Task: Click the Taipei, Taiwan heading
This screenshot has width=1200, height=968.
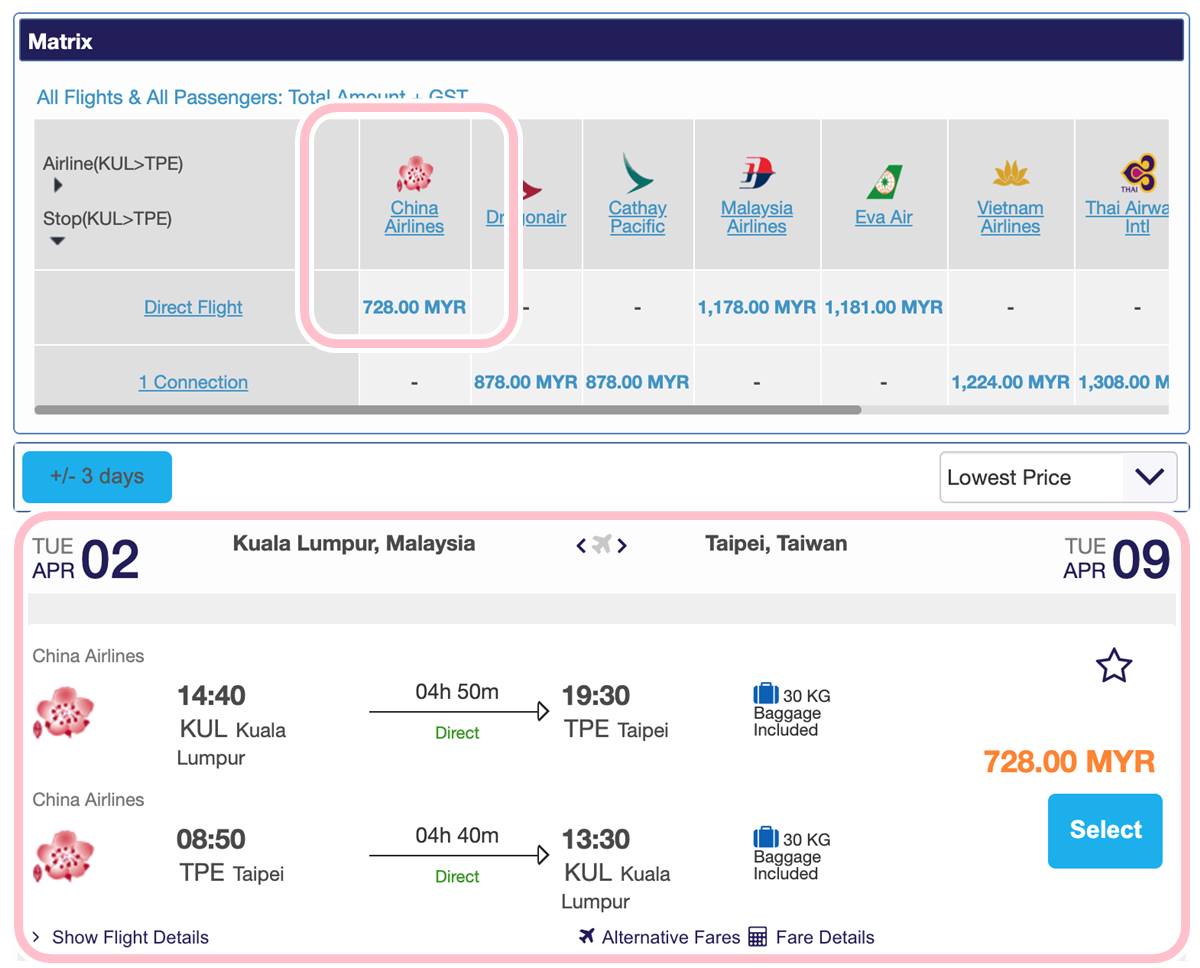Action: [x=776, y=544]
